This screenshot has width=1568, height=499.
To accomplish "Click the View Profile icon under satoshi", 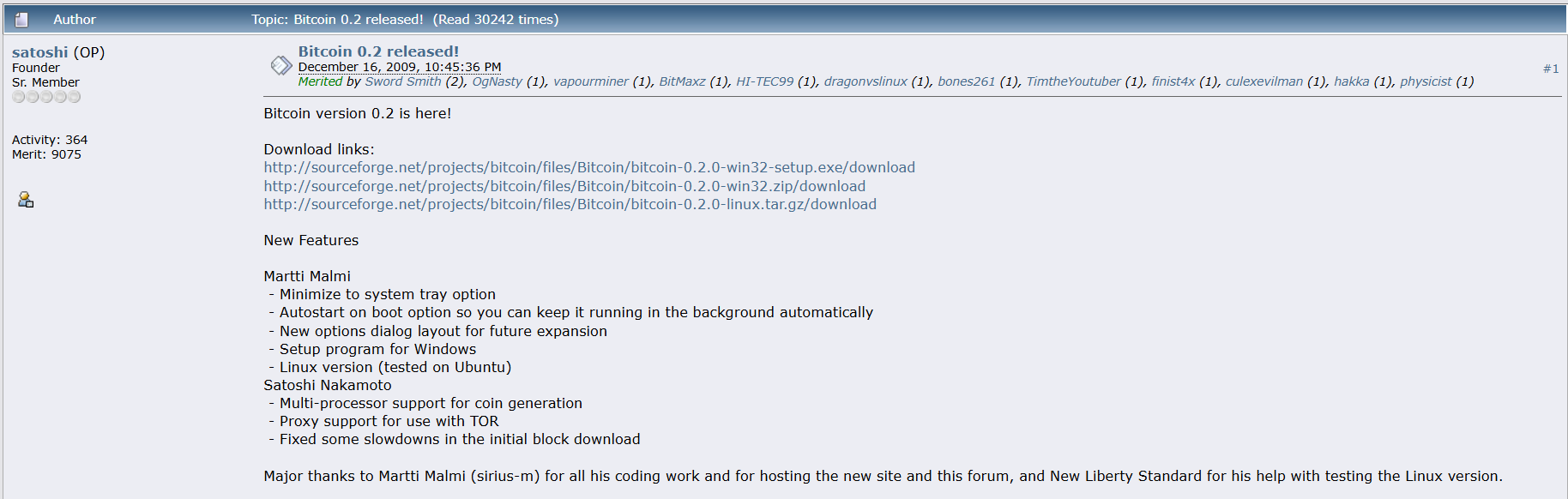I will click(26, 200).
